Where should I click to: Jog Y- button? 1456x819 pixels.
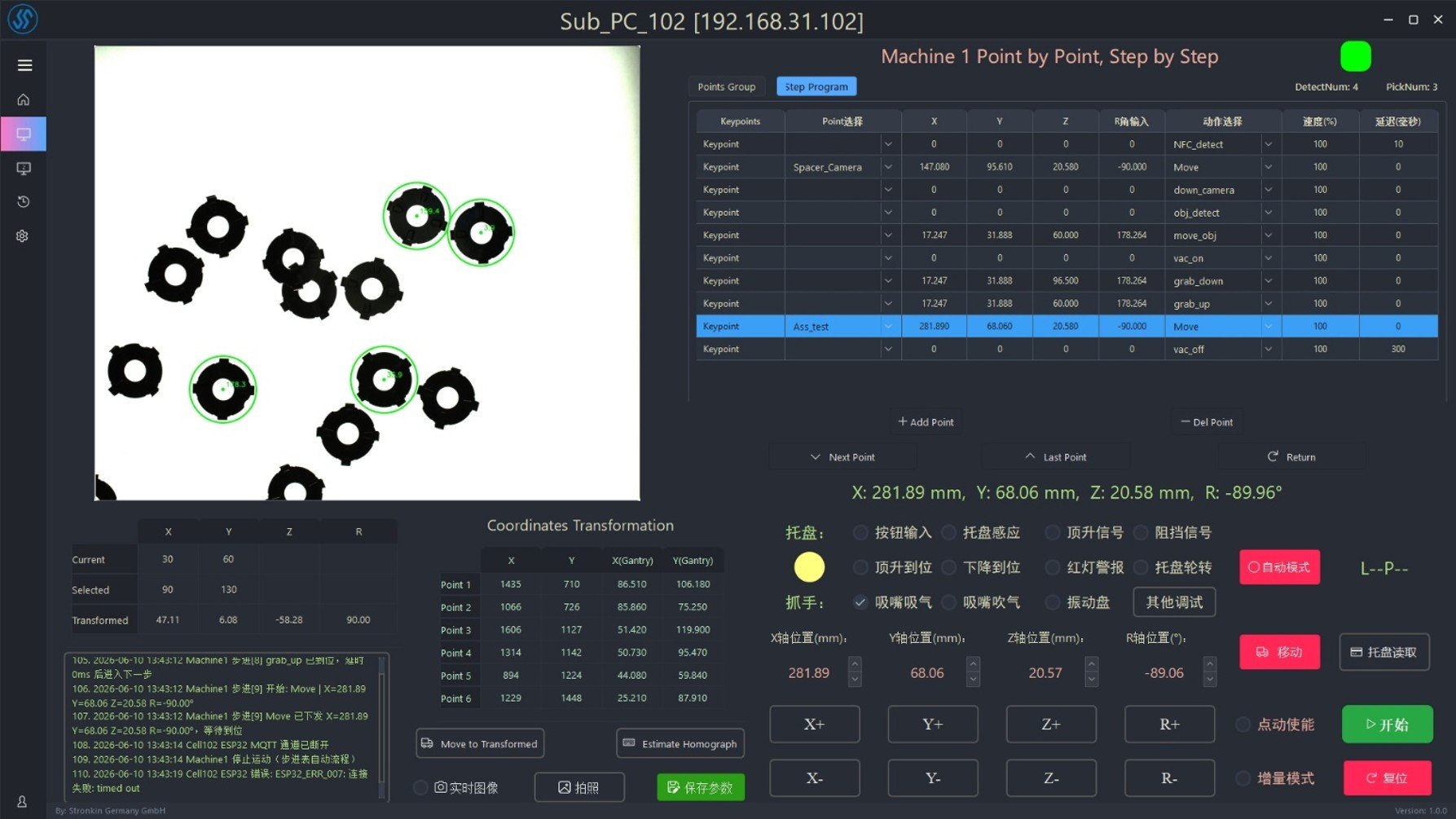click(933, 778)
